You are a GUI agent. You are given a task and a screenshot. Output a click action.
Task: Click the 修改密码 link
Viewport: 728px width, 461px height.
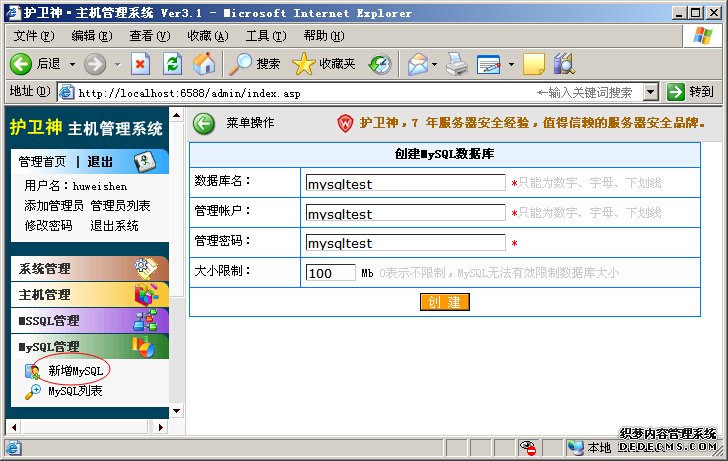pyautogui.click(x=48, y=226)
